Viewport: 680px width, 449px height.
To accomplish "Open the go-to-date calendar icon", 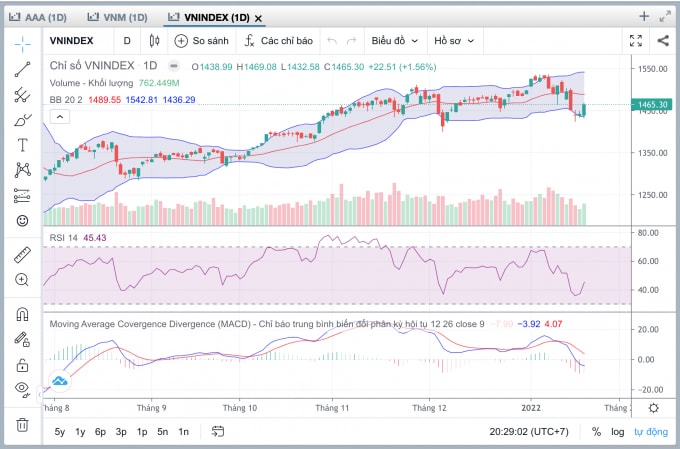I will (x=218, y=431).
